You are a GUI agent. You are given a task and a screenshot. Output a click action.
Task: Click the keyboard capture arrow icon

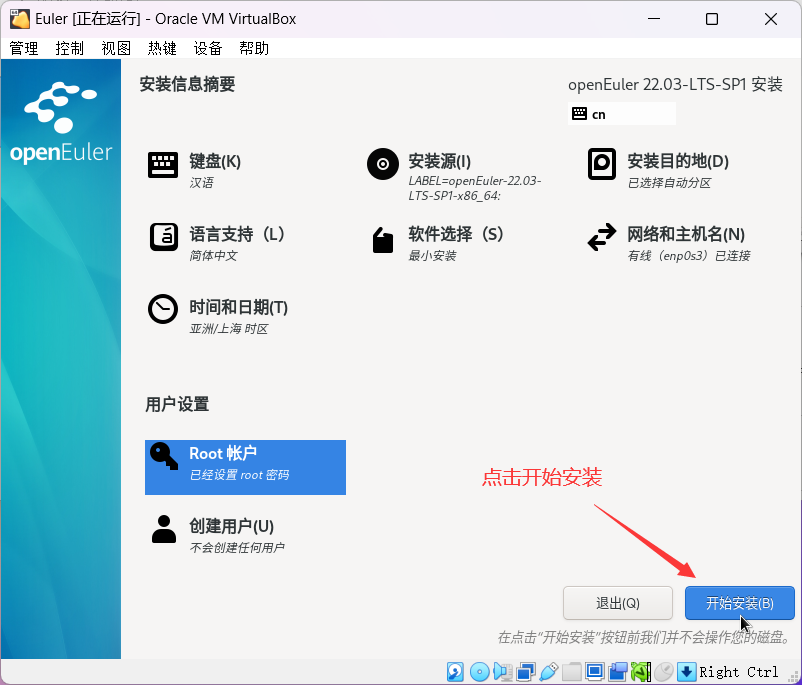(686, 672)
